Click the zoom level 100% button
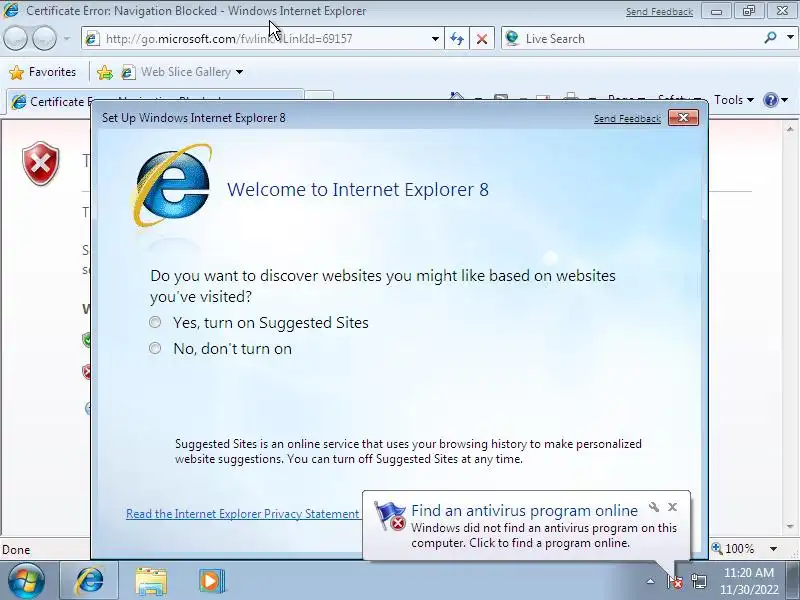800x600 pixels. tap(733, 549)
